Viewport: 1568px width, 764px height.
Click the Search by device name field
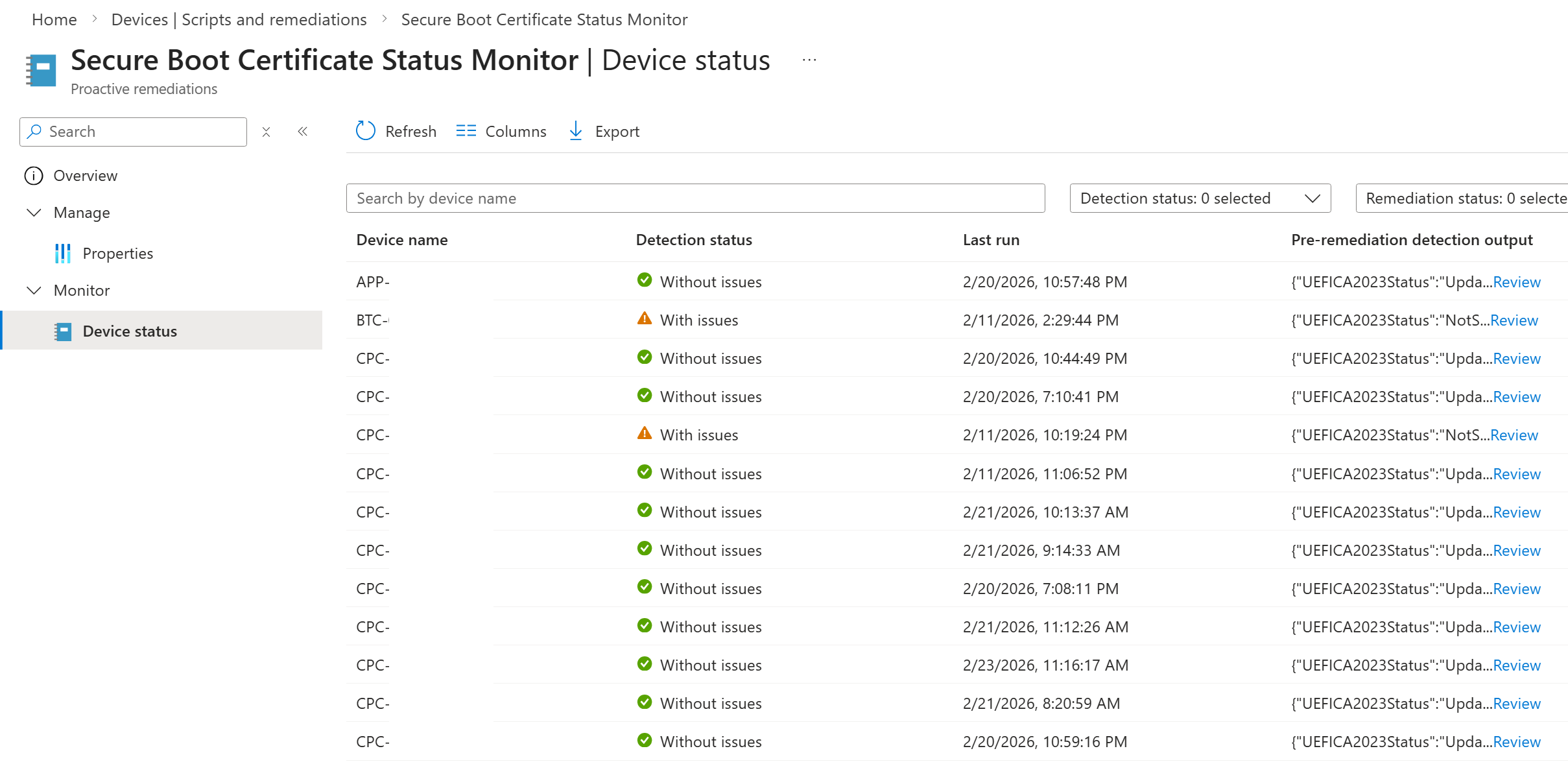(694, 198)
